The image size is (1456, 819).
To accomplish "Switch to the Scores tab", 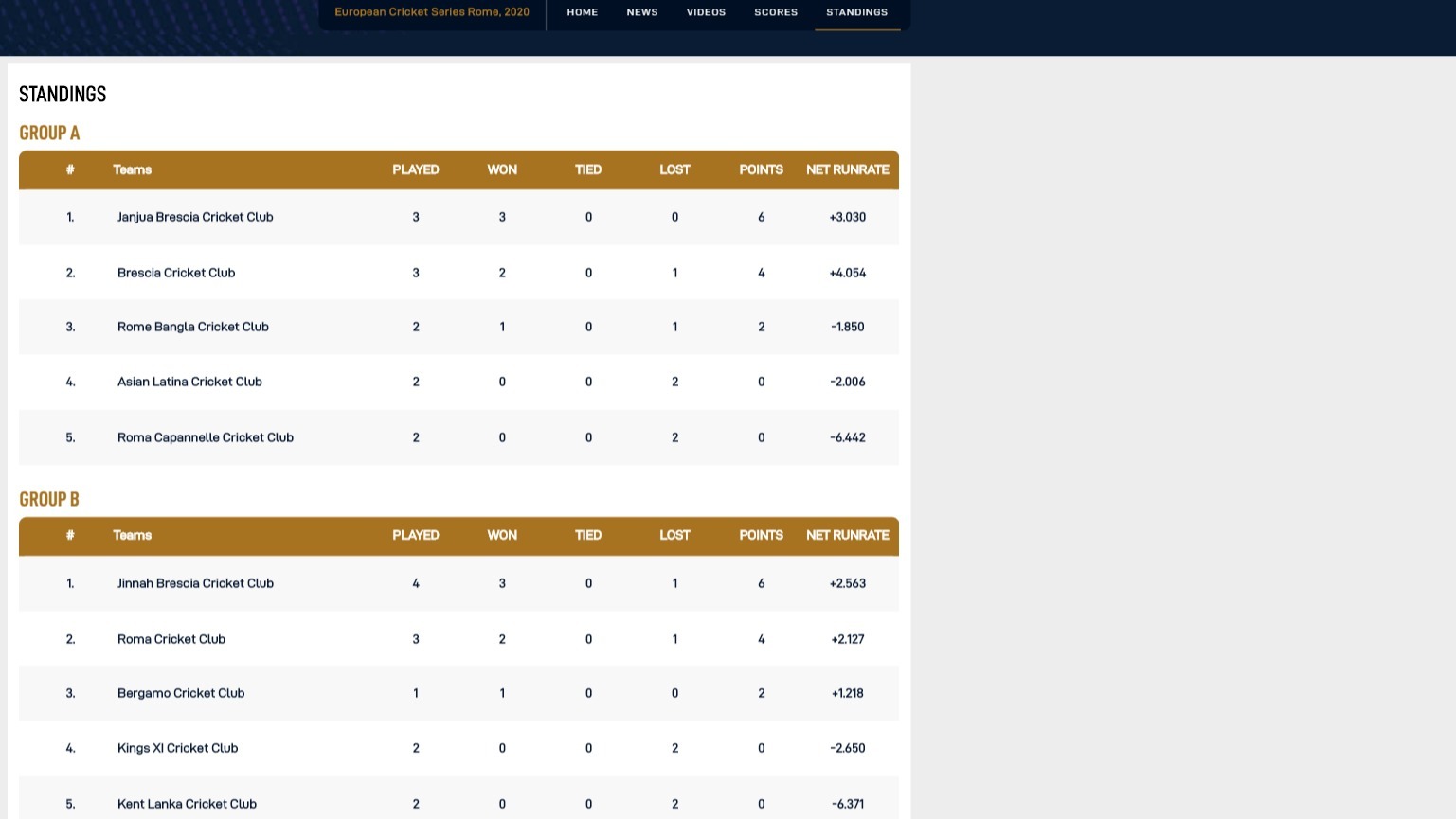I will click(776, 12).
